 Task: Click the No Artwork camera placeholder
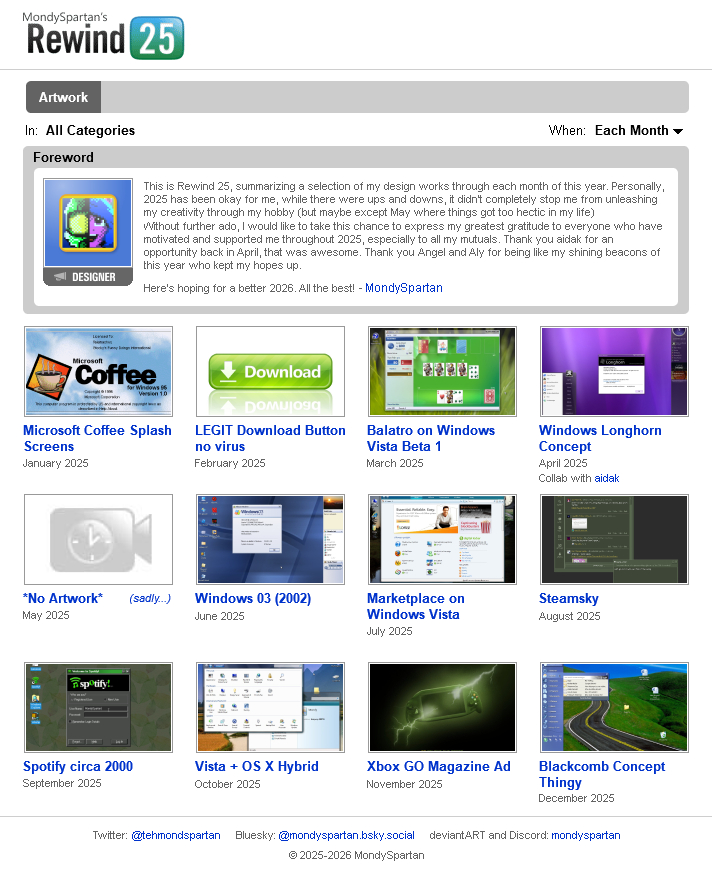pos(98,539)
